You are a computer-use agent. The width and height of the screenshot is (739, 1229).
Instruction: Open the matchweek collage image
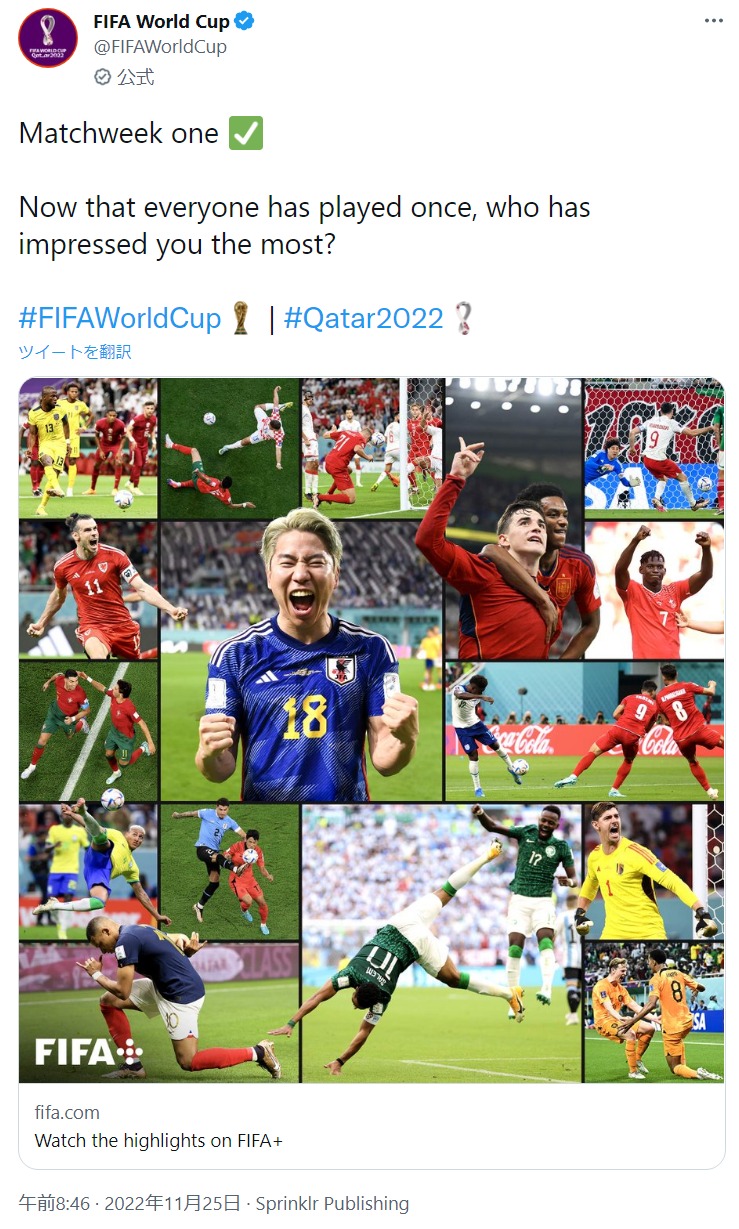click(x=372, y=730)
